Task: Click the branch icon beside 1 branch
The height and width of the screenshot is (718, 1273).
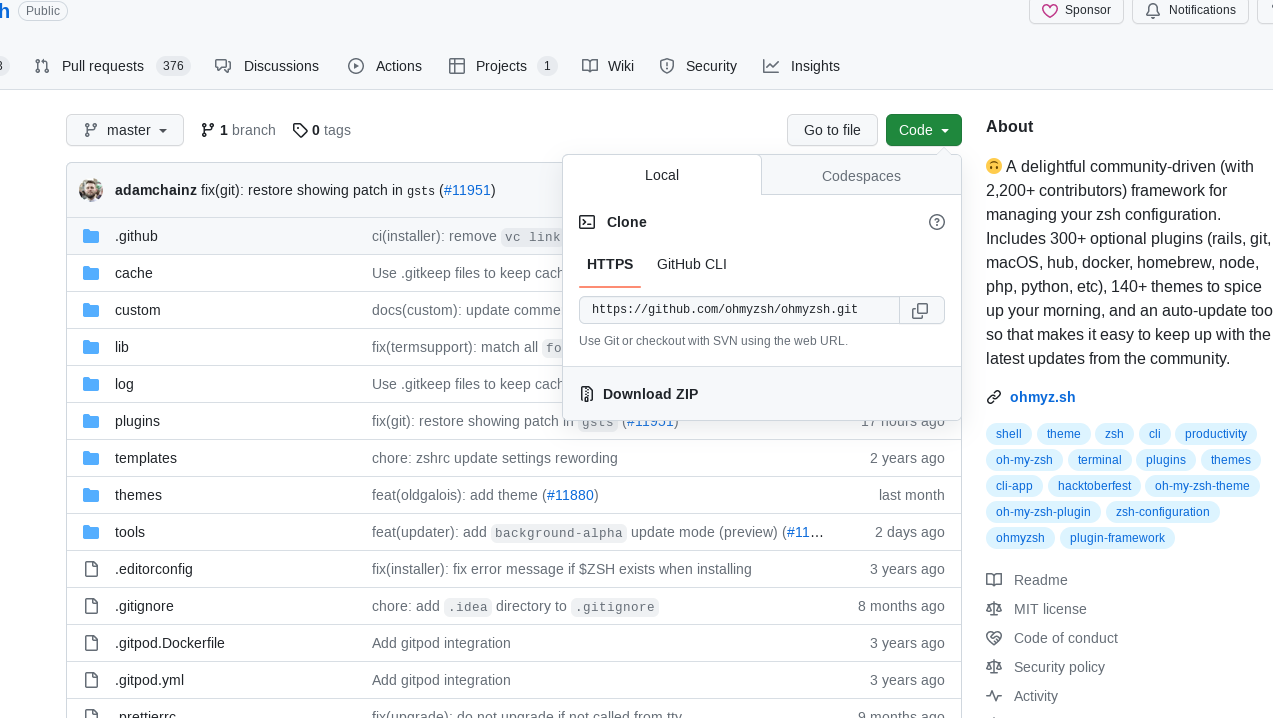Action: tap(208, 130)
